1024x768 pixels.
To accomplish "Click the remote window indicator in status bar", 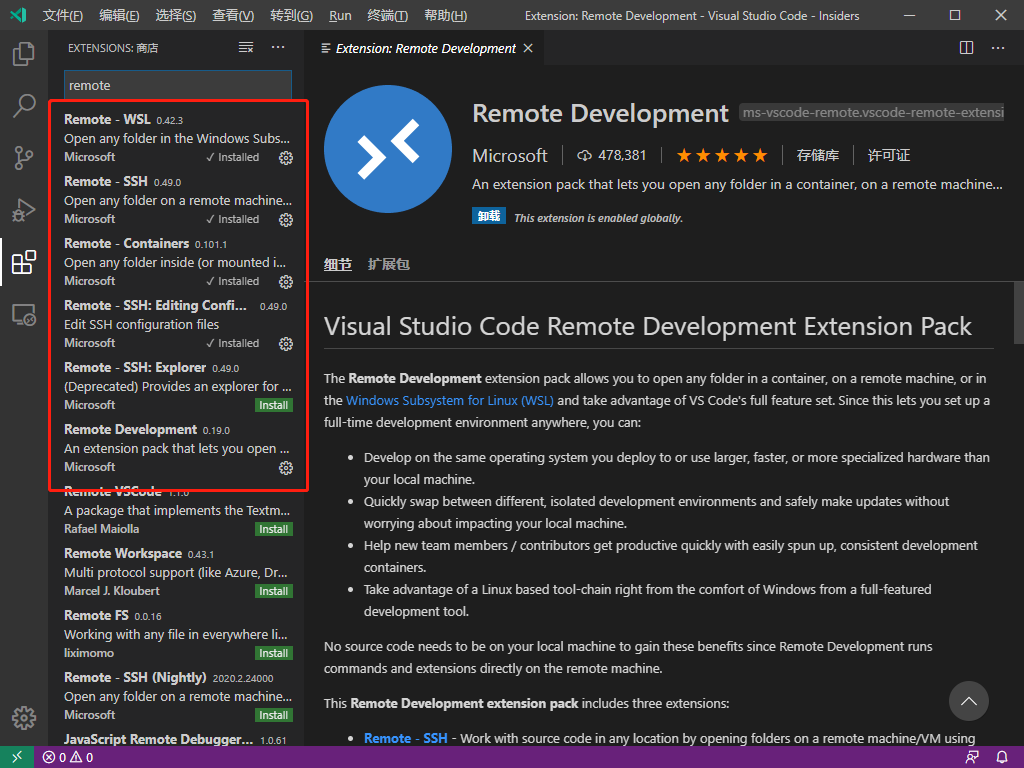I will click(x=17, y=757).
